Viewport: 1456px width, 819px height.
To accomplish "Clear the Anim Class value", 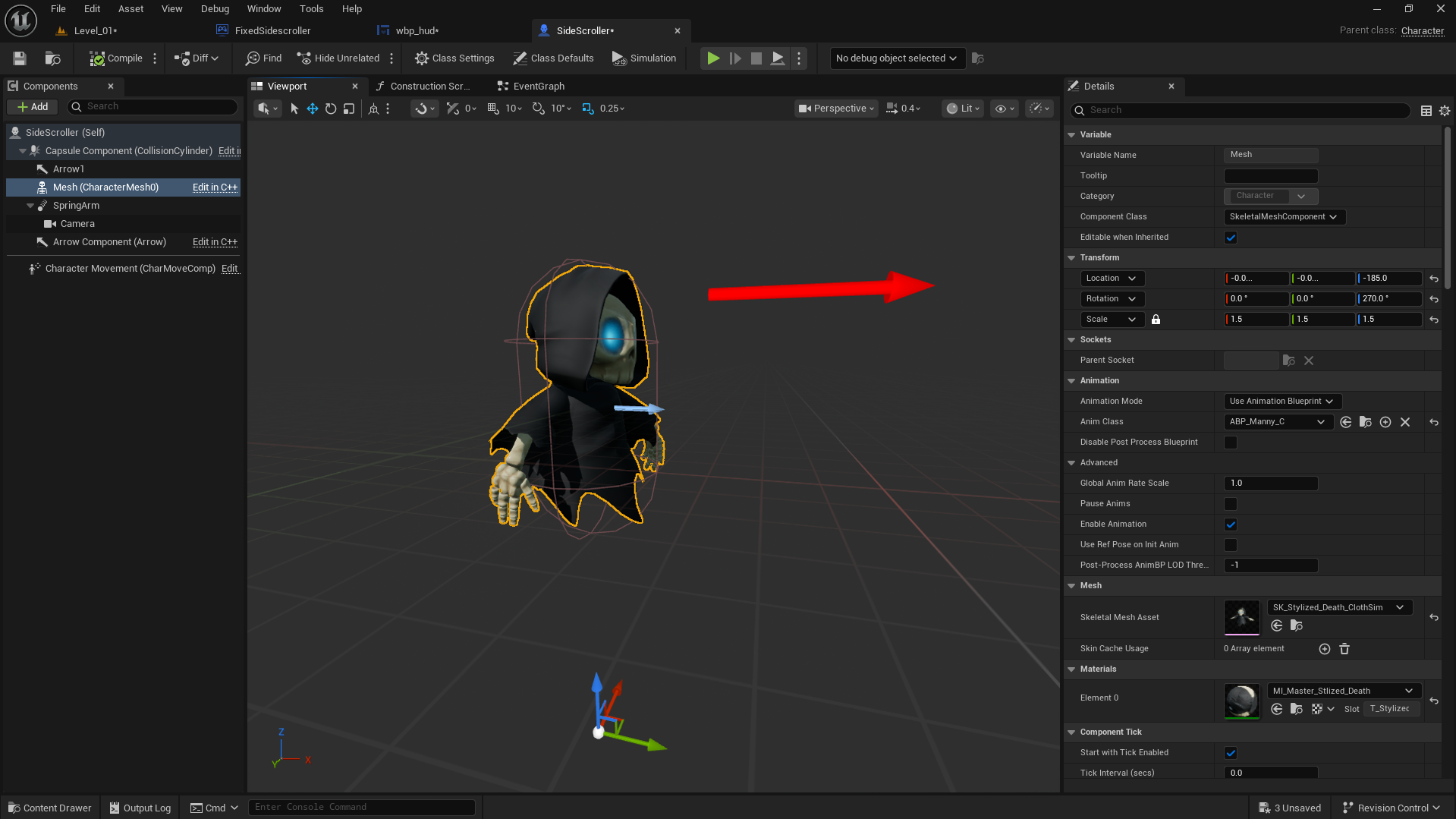I will [x=1405, y=422].
